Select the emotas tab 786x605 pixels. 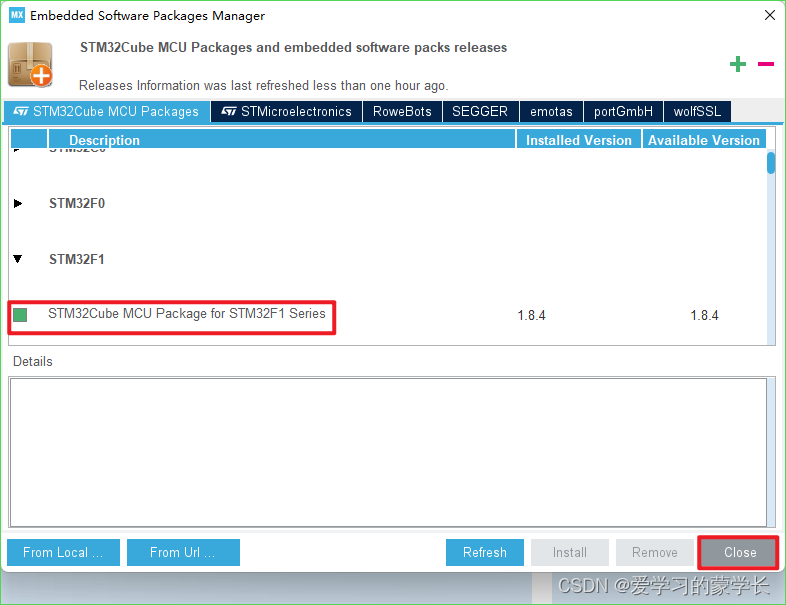(x=551, y=111)
